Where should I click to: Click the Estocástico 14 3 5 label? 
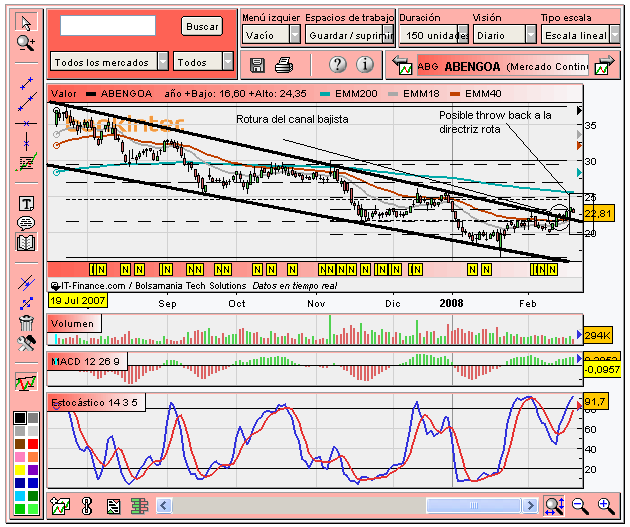click(95, 402)
